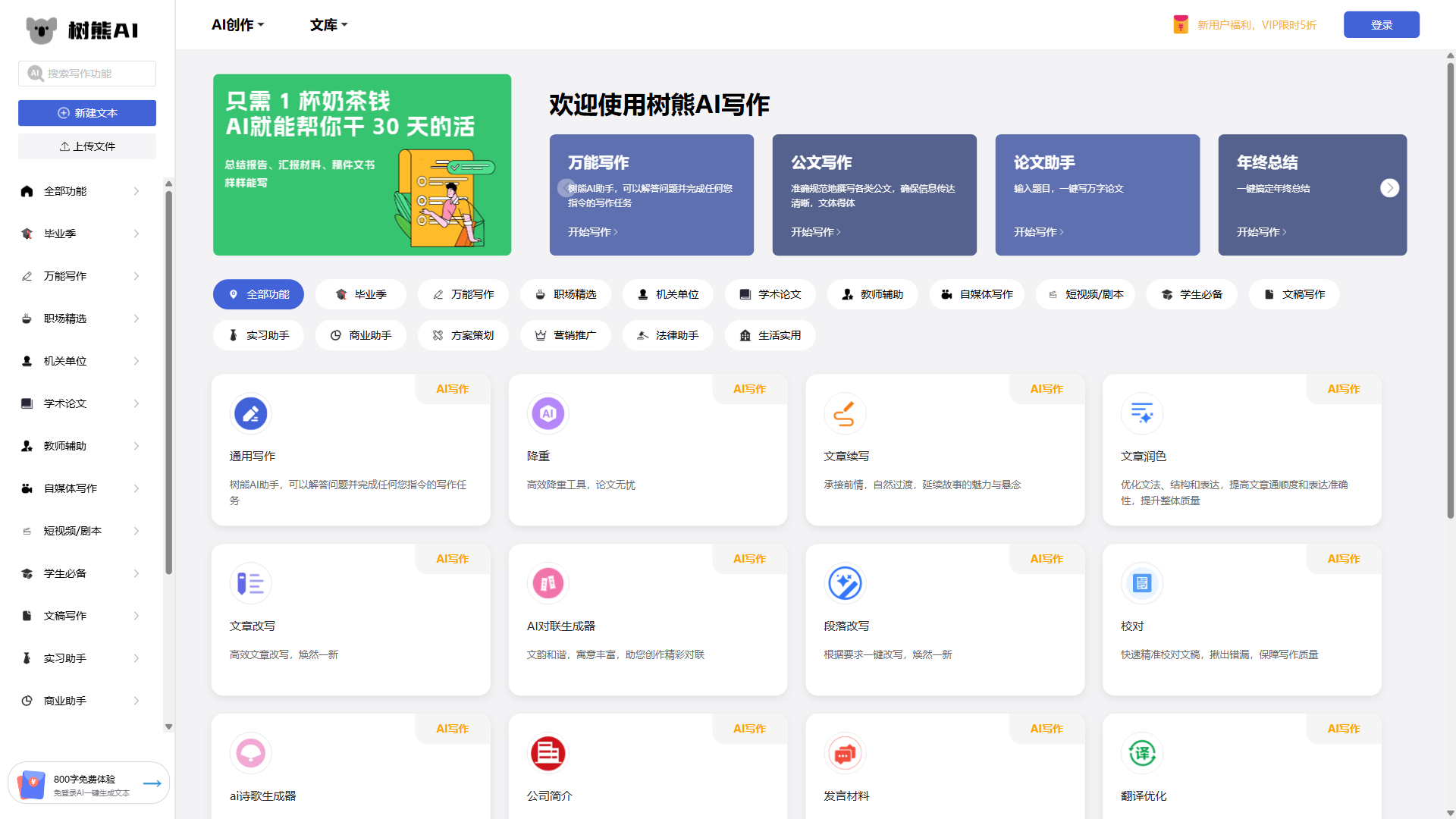
Task: Open the 翻译优化 green translate icon
Action: pyautogui.click(x=1141, y=753)
